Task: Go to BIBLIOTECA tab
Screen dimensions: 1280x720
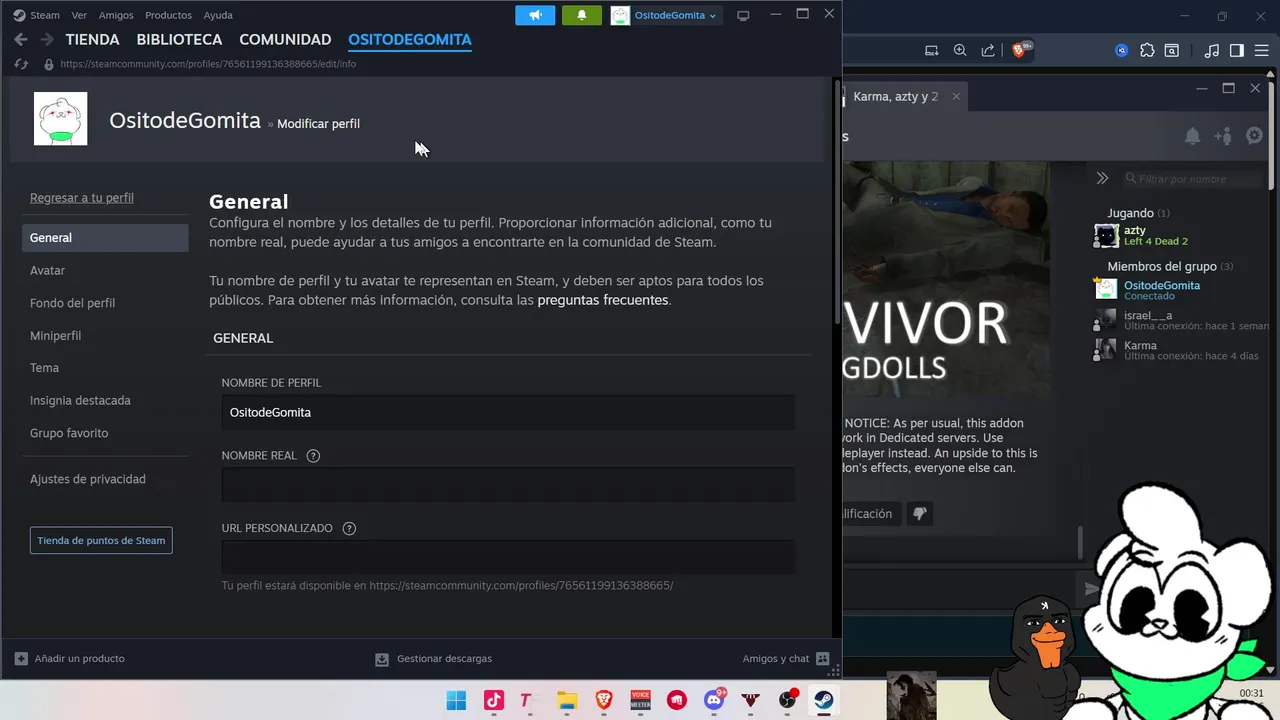Action: (179, 40)
